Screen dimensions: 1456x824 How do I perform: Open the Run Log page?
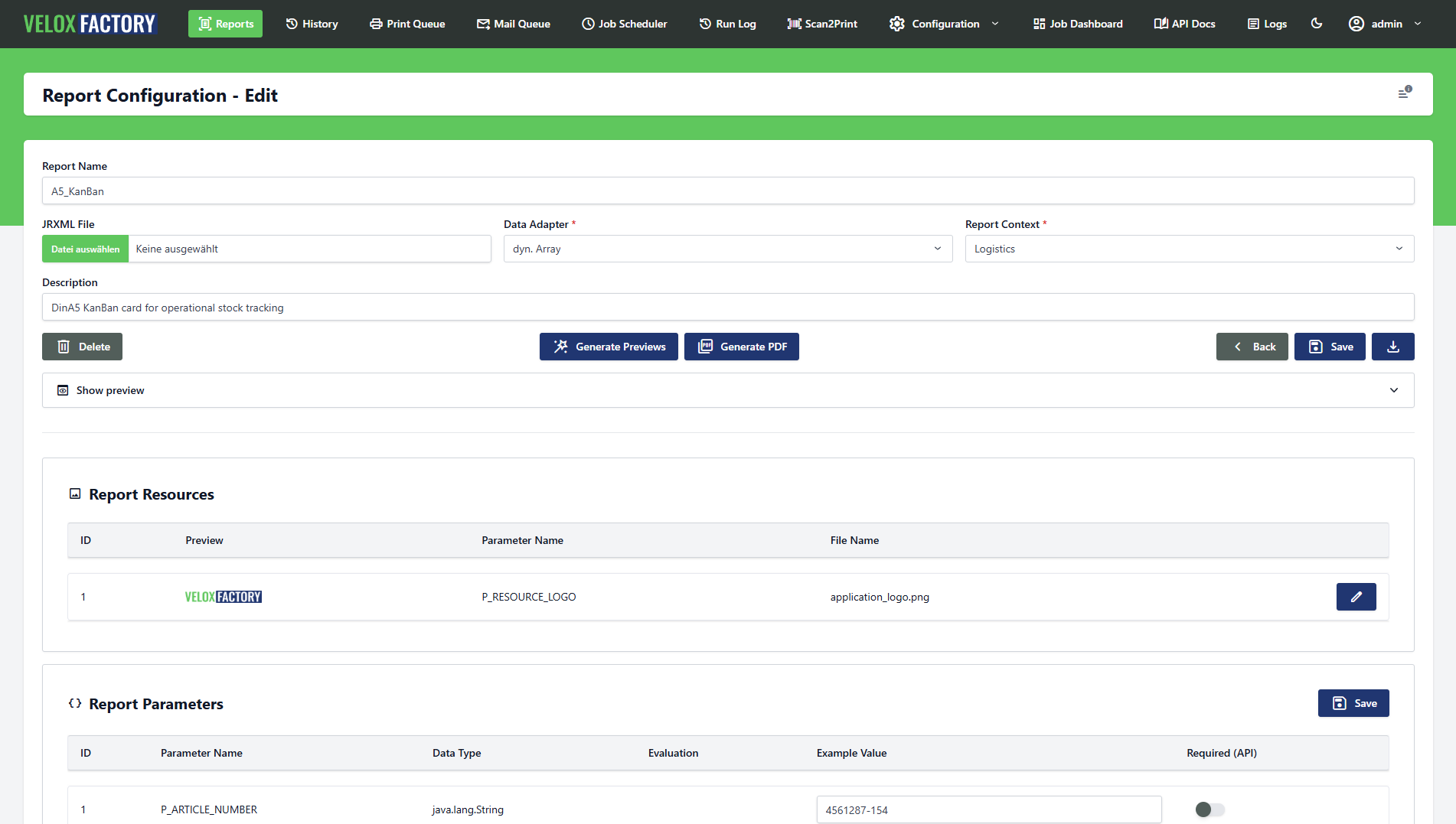(x=727, y=24)
